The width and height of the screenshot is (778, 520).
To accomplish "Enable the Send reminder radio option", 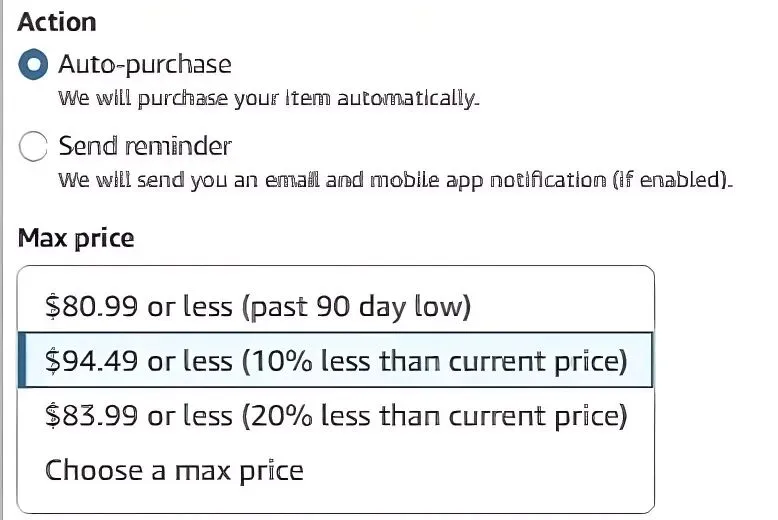I will (34, 147).
